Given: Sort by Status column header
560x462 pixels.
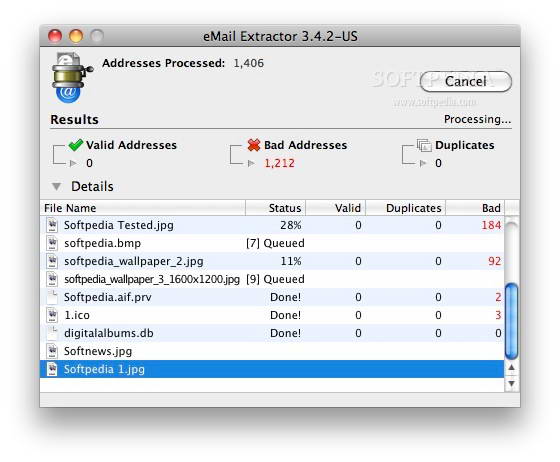Looking at the screenshot, I should tap(275, 208).
